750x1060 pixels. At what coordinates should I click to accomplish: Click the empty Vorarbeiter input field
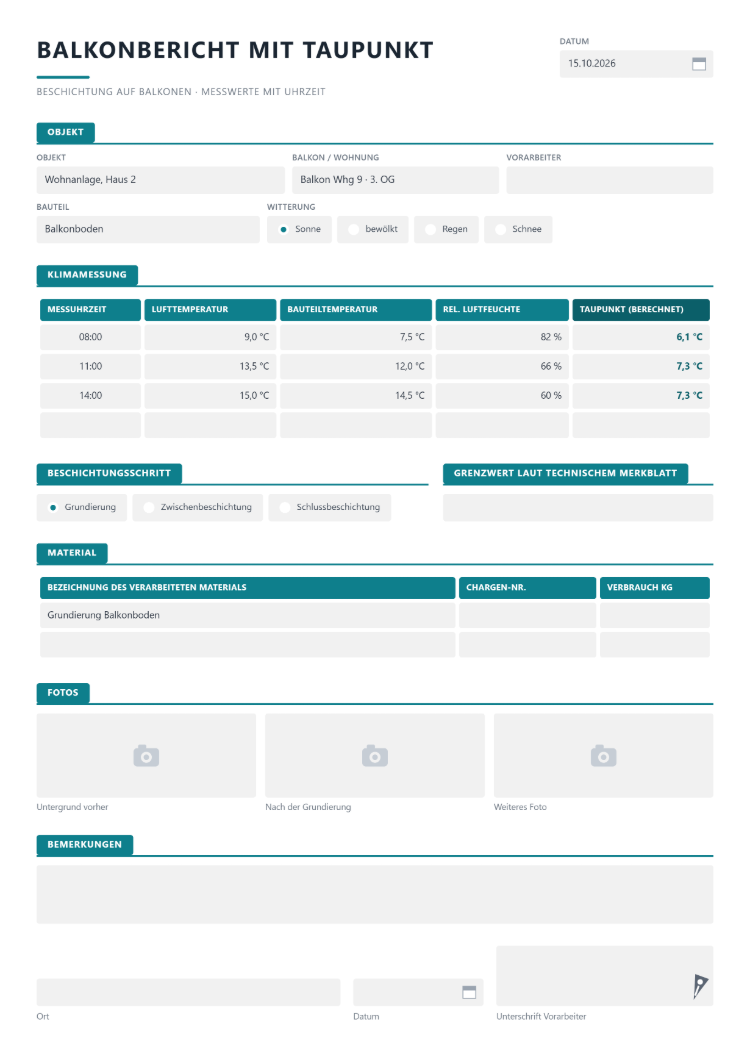[609, 180]
